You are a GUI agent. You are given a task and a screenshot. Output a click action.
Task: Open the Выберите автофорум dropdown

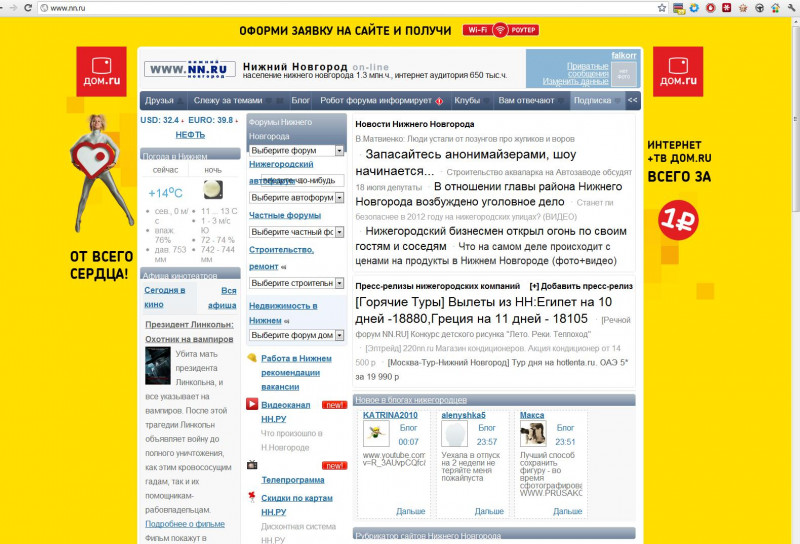pyautogui.click(x=296, y=197)
